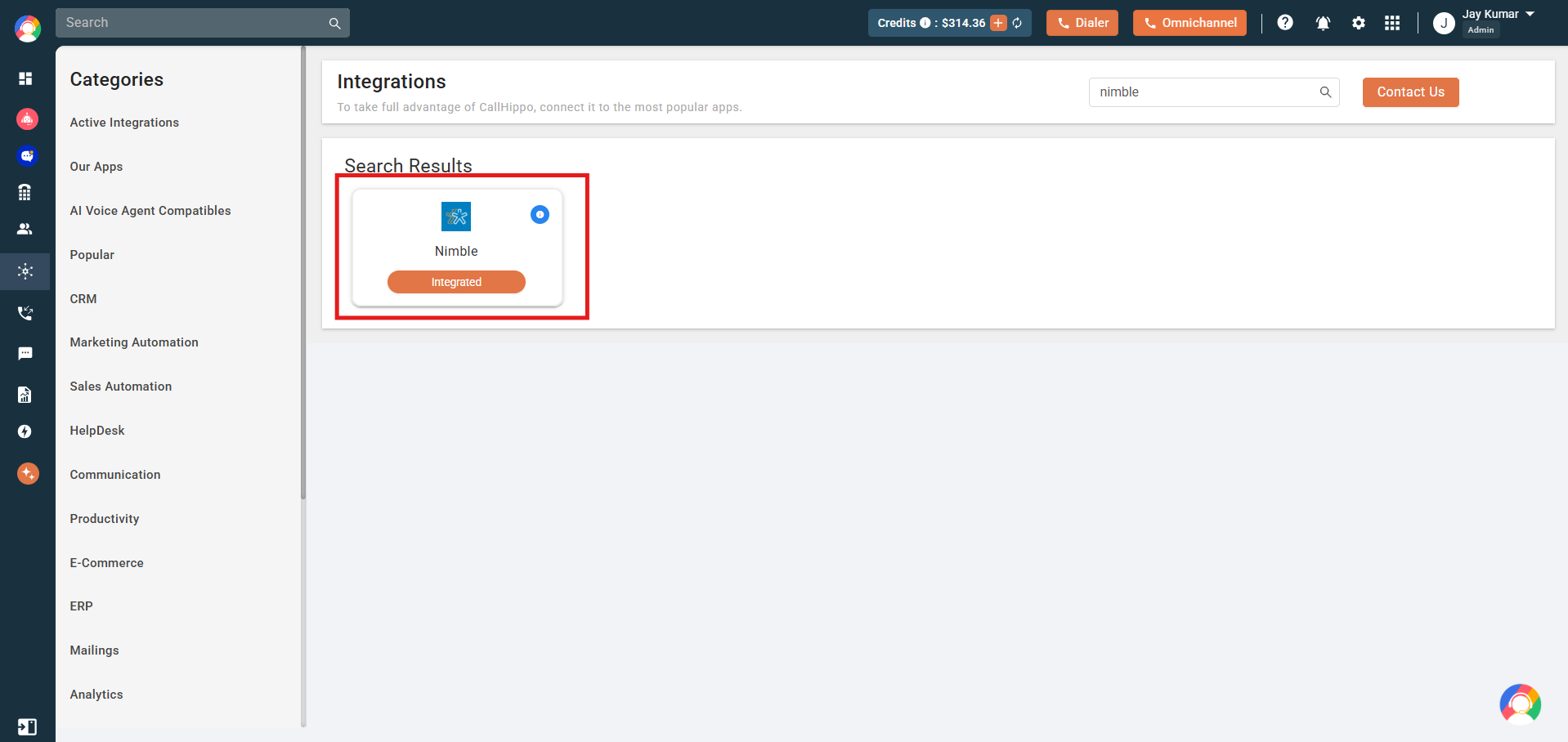The image size is (1568, 742).
Task: Select AI Voice Agent Compatibles category
Action: [x=150, y=211]
